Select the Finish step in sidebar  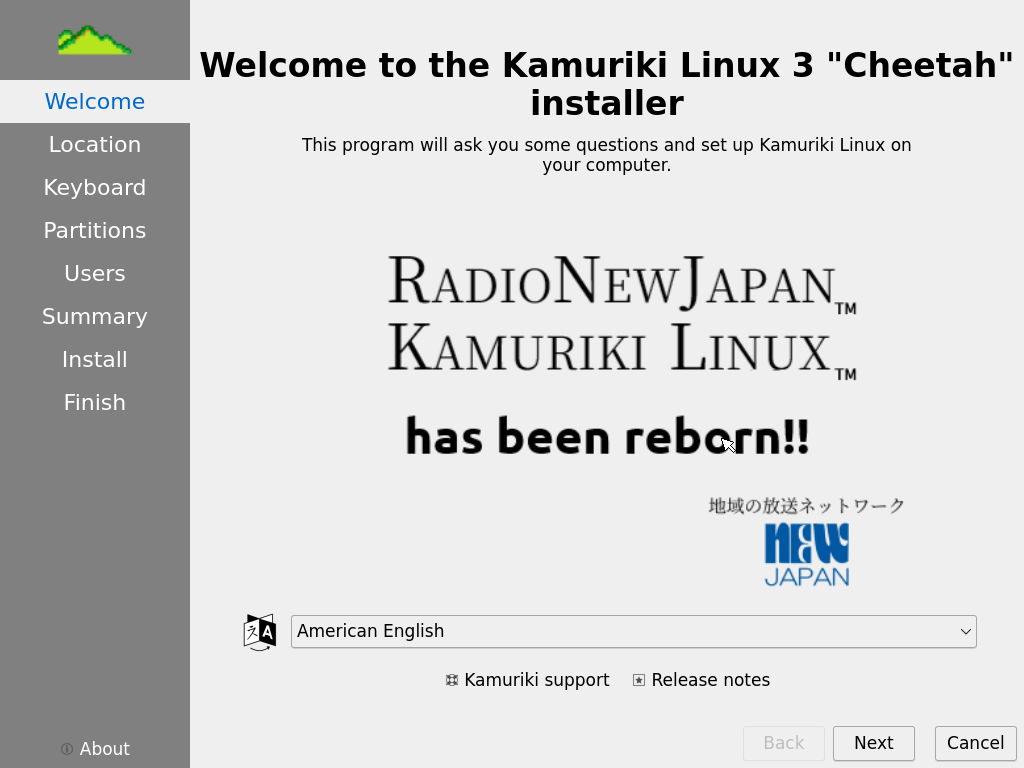click(95, 403)
